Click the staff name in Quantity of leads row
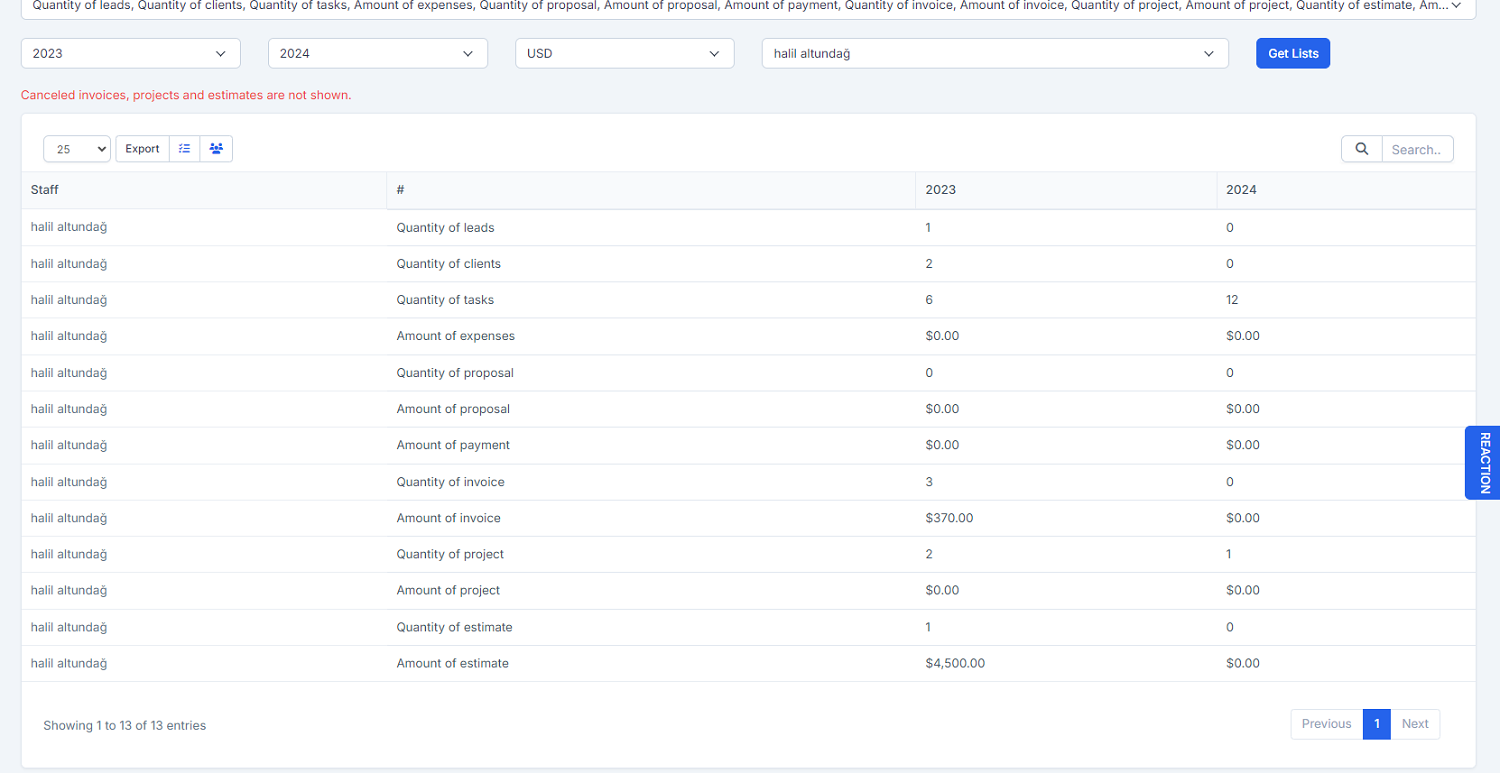This screenshot has width=1500, height=773. click(x=69, y=227)
